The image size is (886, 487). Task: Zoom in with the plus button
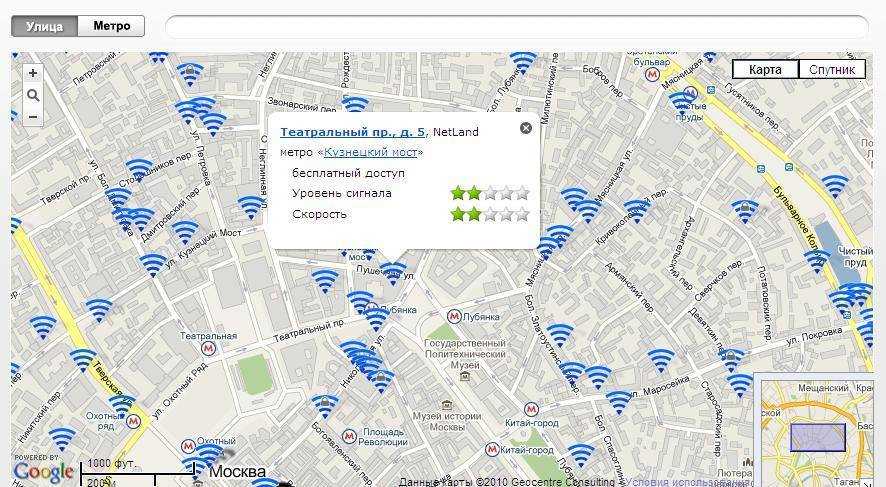tap(33, 73)
